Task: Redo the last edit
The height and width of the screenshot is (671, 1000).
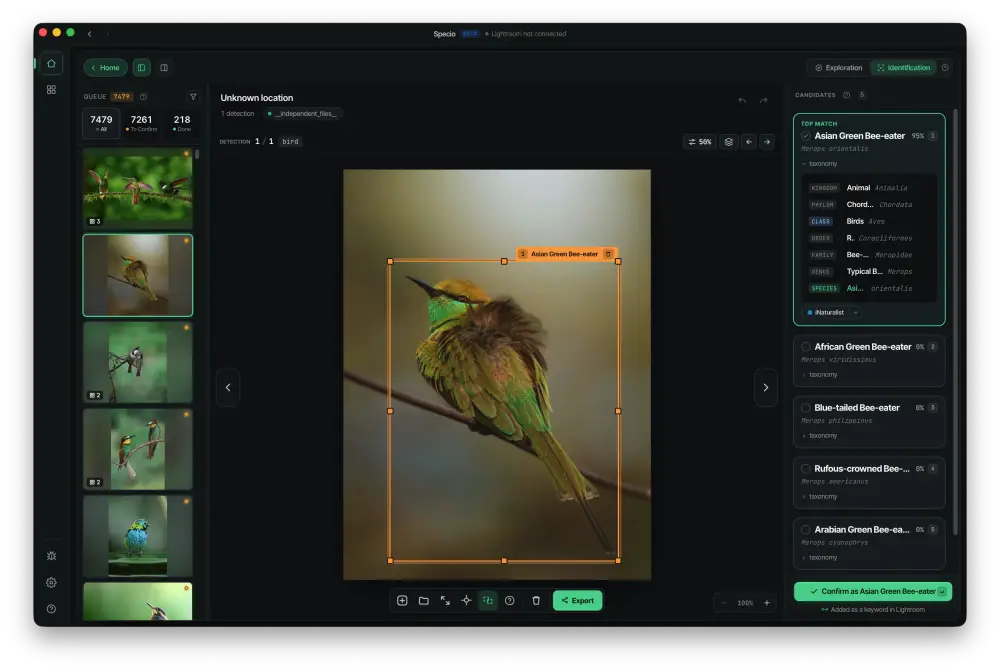Action: (x=763, y=101)
